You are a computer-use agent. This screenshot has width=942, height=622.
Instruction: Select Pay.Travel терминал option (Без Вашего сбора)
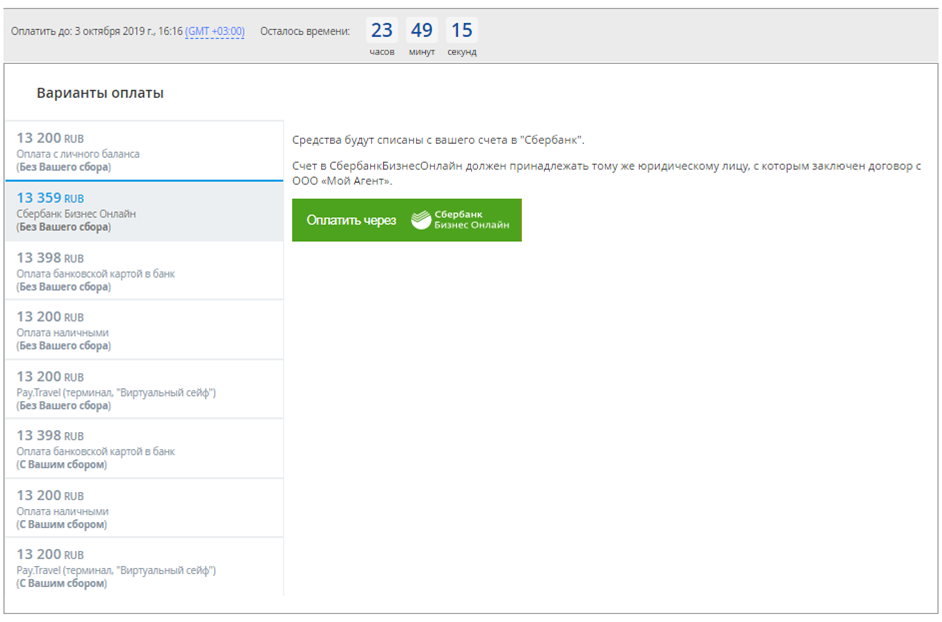pos(144,389)
